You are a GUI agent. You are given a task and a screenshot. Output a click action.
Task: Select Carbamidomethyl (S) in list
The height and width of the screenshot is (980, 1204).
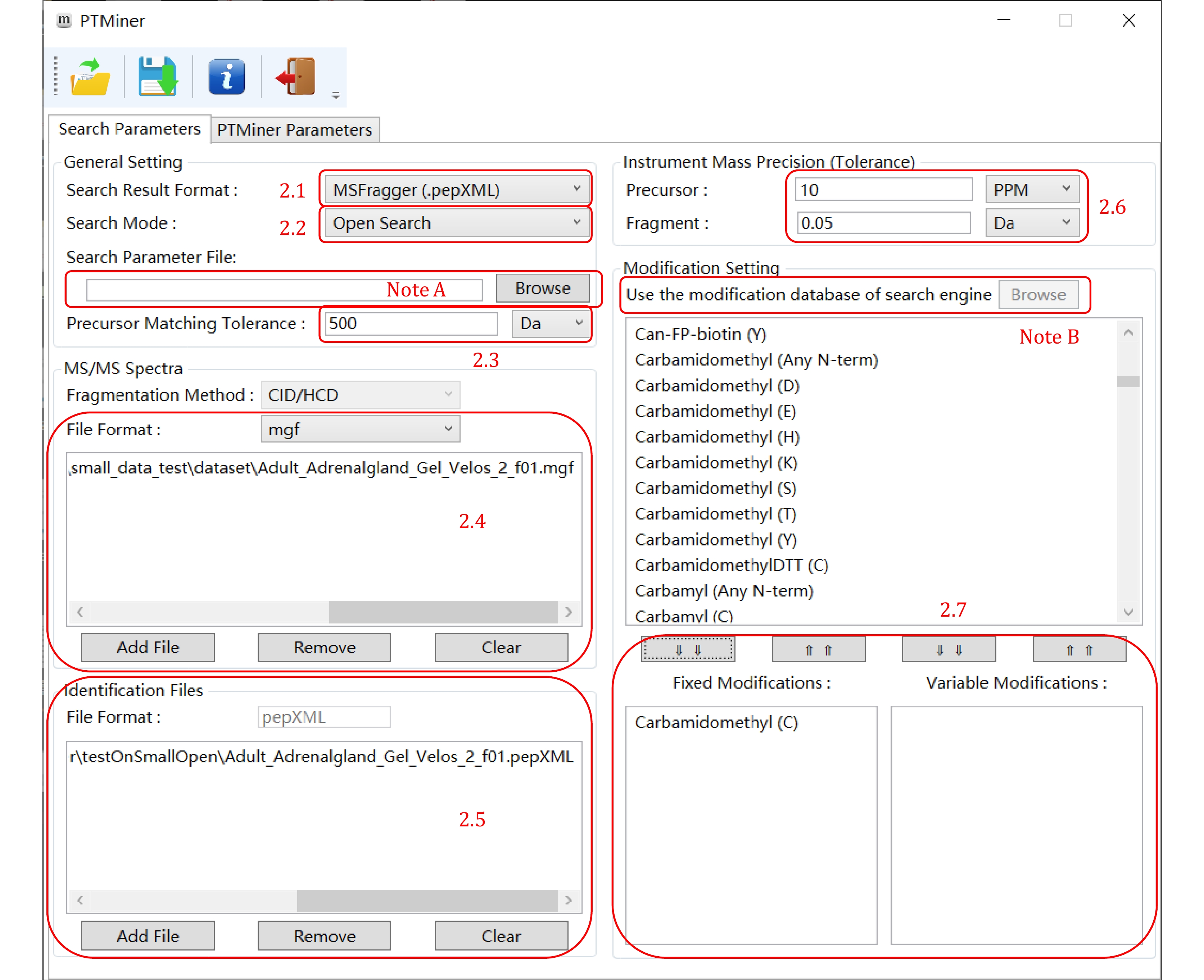pos(716,488)
